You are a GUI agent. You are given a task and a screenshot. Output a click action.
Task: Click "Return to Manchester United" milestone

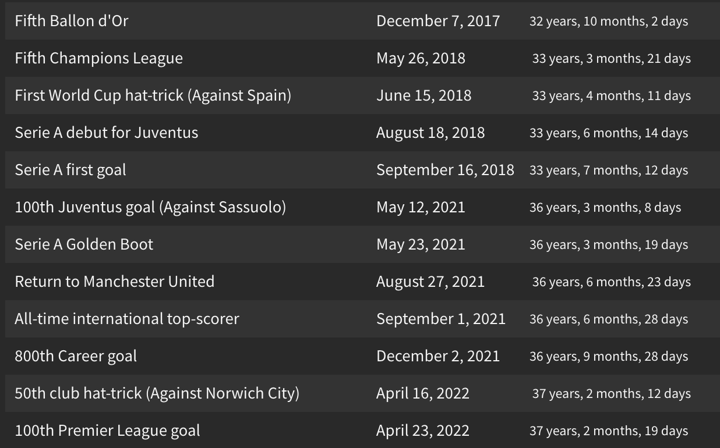click(114, 281)
